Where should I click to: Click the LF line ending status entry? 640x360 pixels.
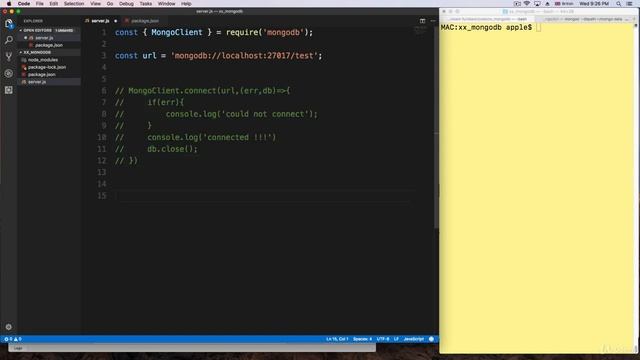tap(396, 339)
